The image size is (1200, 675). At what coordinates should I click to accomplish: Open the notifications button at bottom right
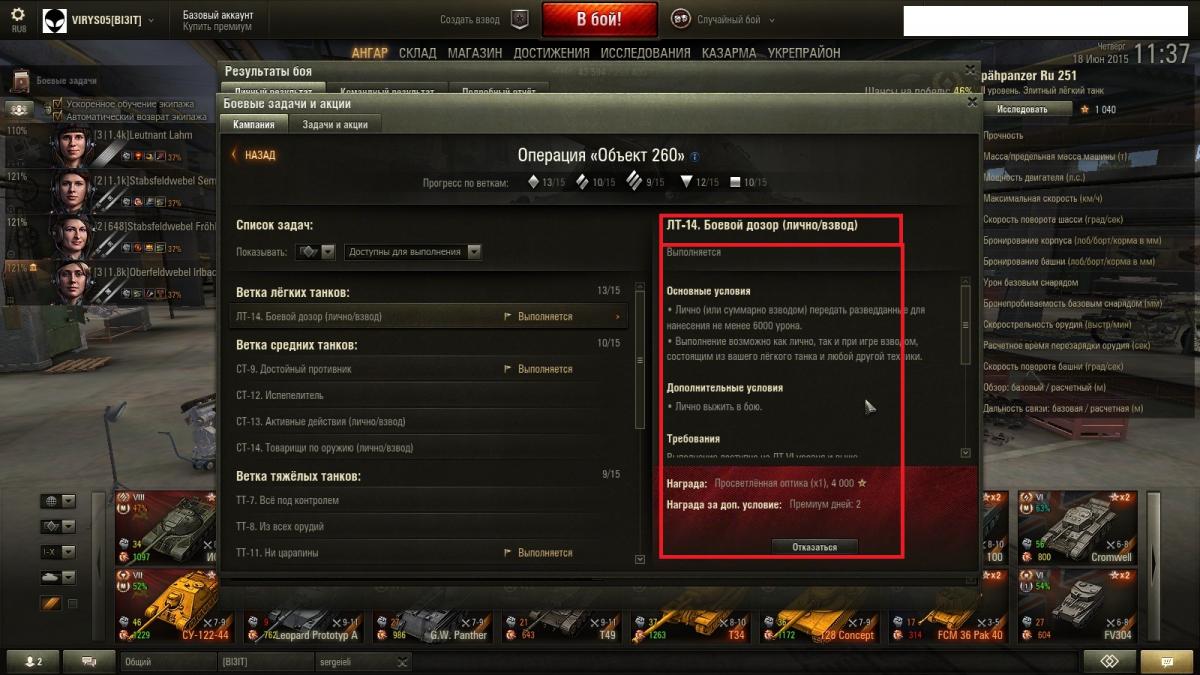point(1166,661)
